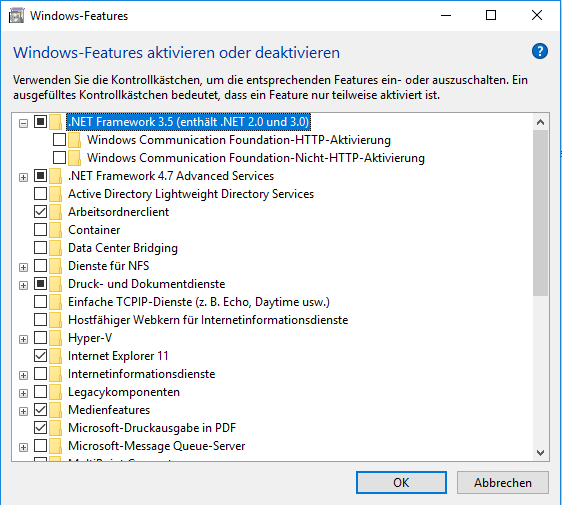Screen dimensions: 562x505
Task: Enable Windows Communication Foundation-HTTP-Aktivierung checkbox
Action: click(59, 139)
